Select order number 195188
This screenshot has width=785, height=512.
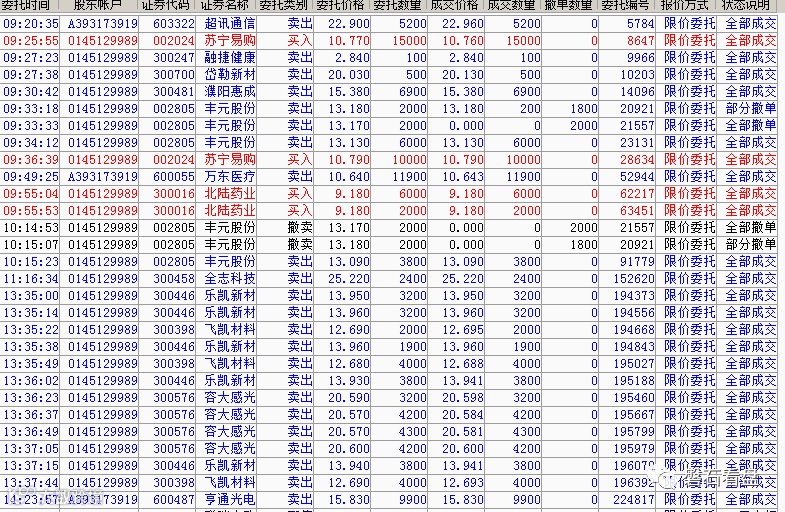(x=634, y=381)
